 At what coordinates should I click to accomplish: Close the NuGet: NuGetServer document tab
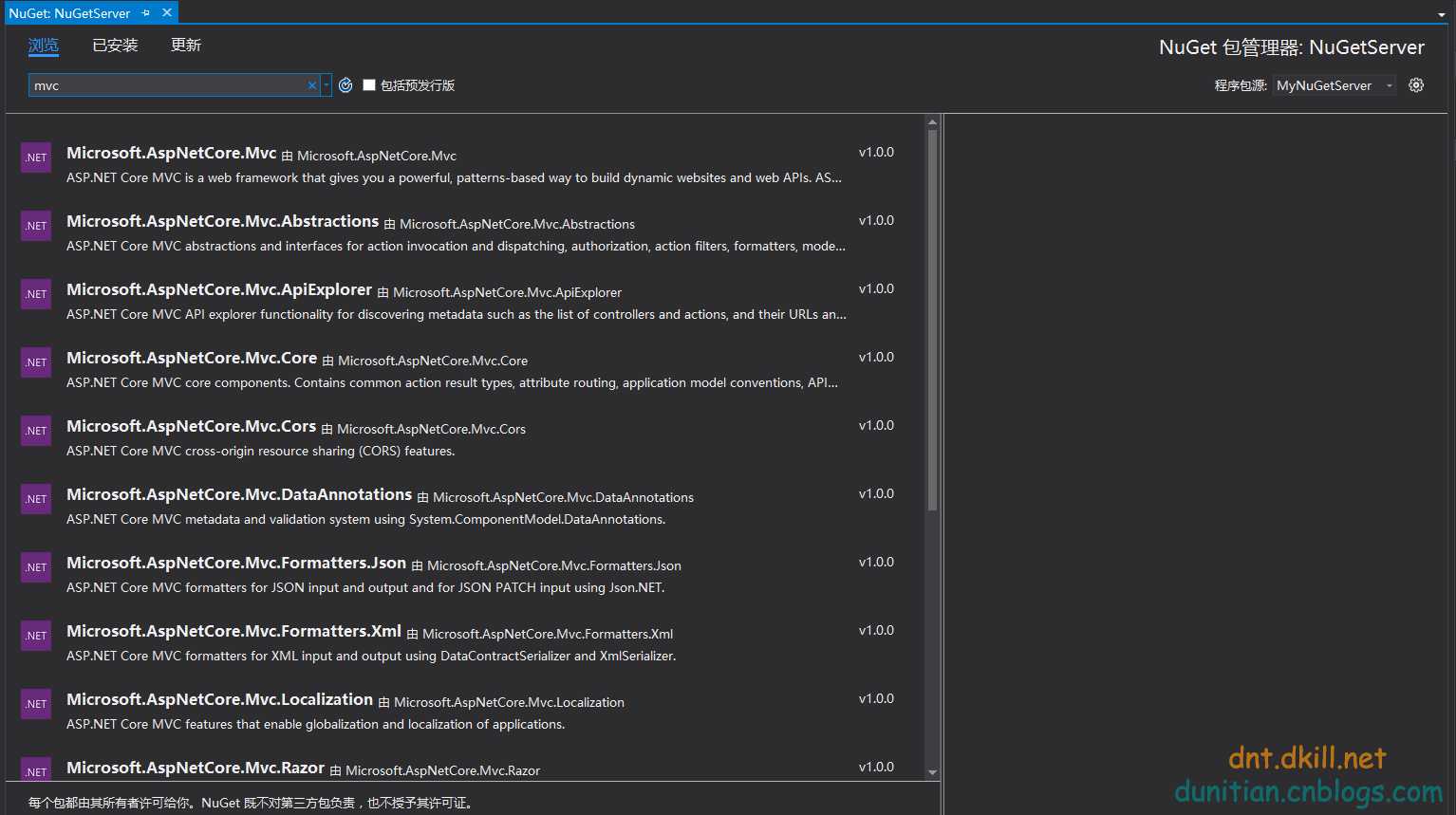click(x=167, y=13)
